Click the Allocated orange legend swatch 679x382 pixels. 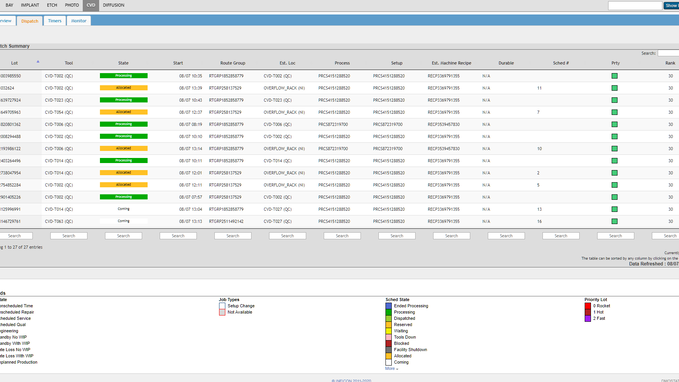388,356
